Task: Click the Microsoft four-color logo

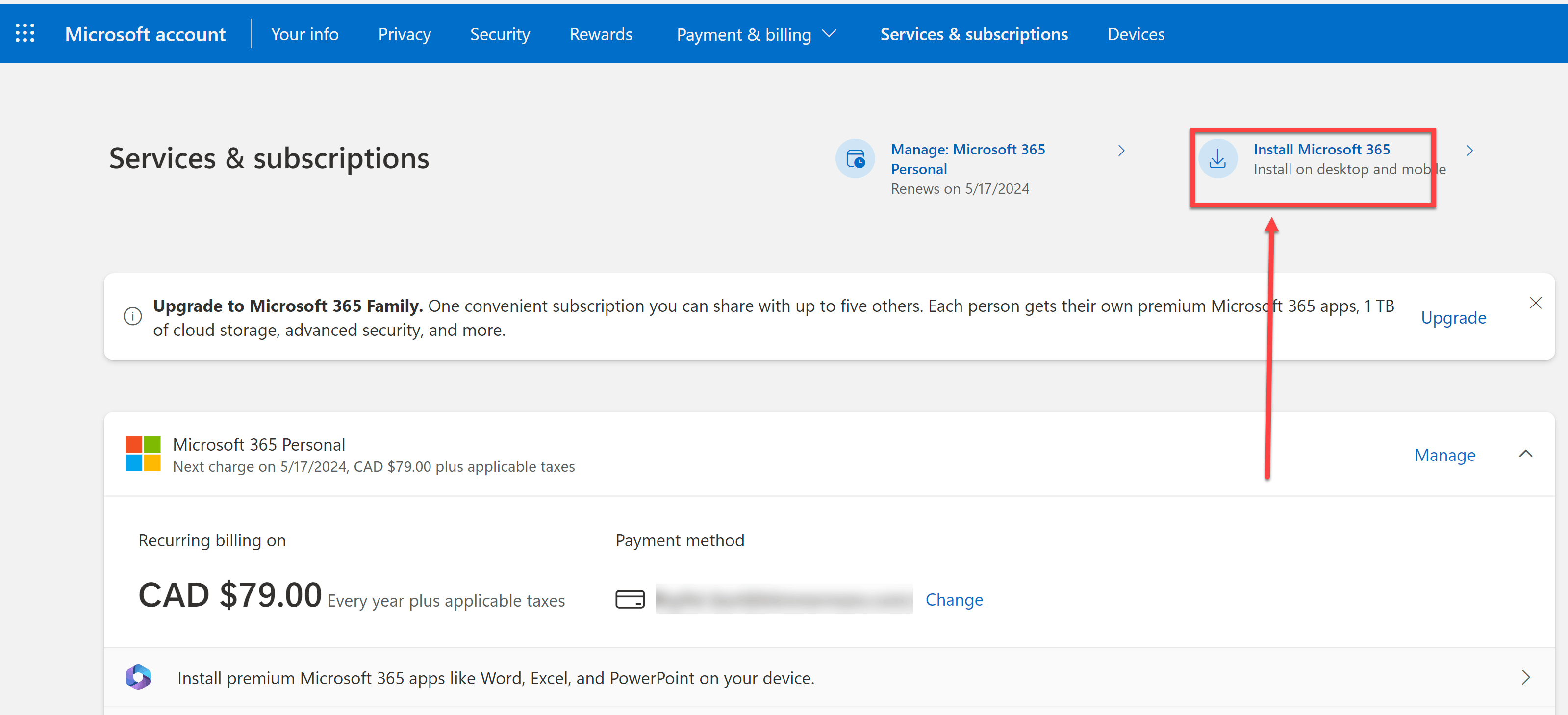Action: [x=143, y=454]
